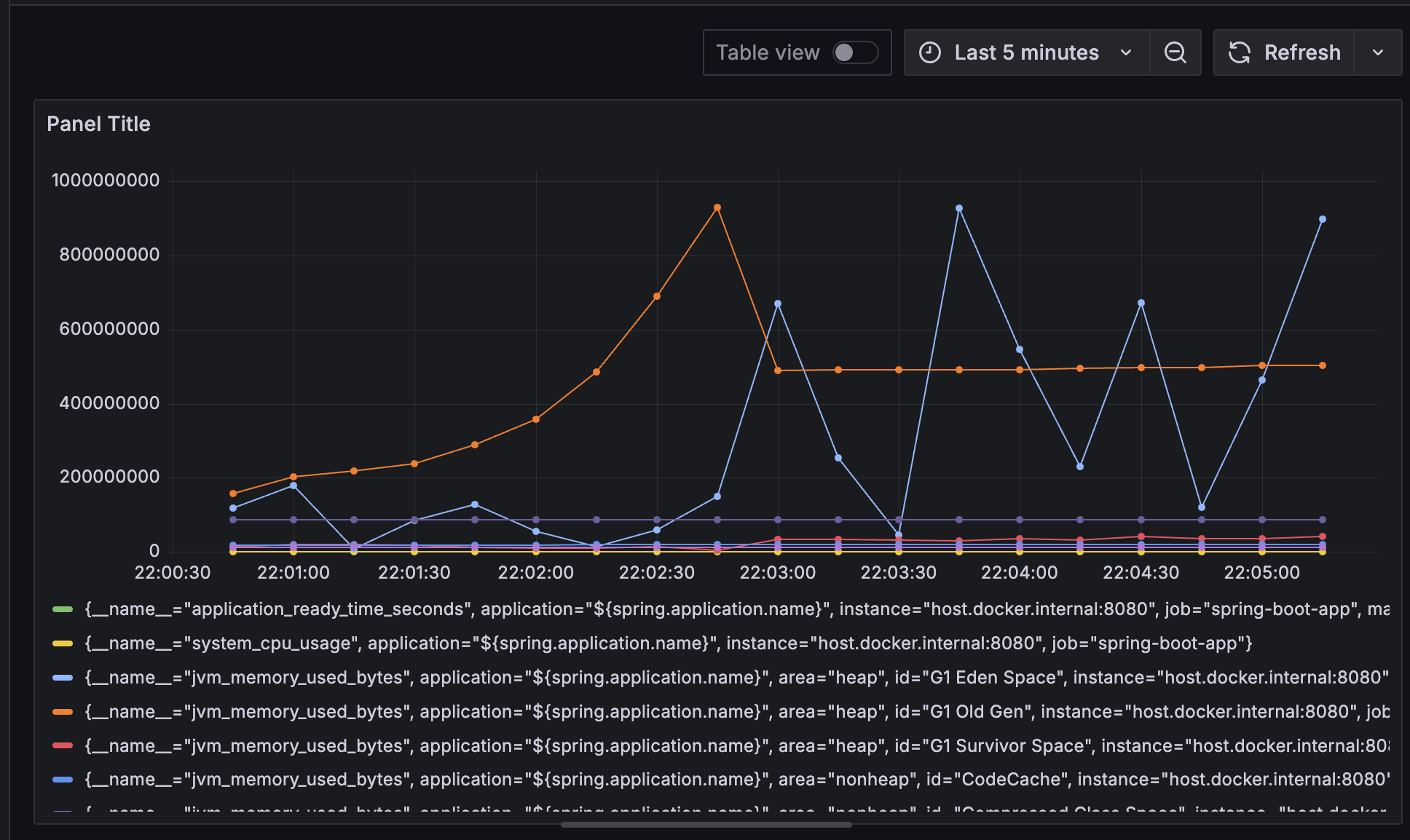Click the refresh circular arrows icon
Image resolution: width=1410 pixels, height=840 pixels.
(x=1240, y=52)
